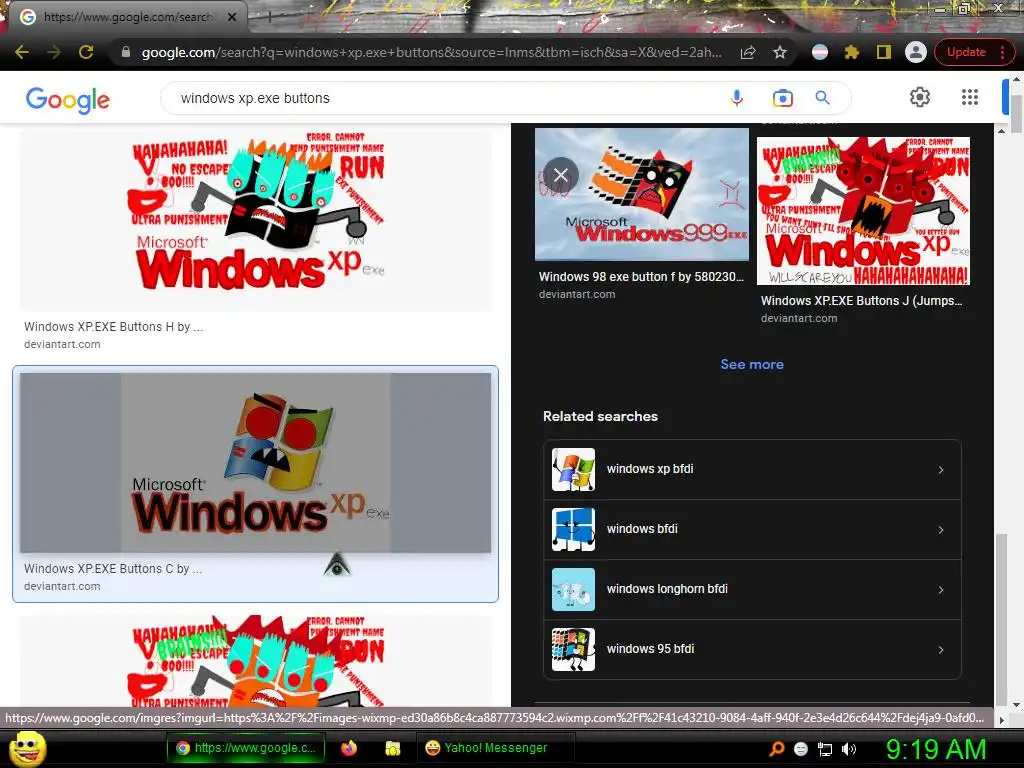Click the search magnifier tray icon
This screenshot has width=1024, height=768.
click(777, 749)
